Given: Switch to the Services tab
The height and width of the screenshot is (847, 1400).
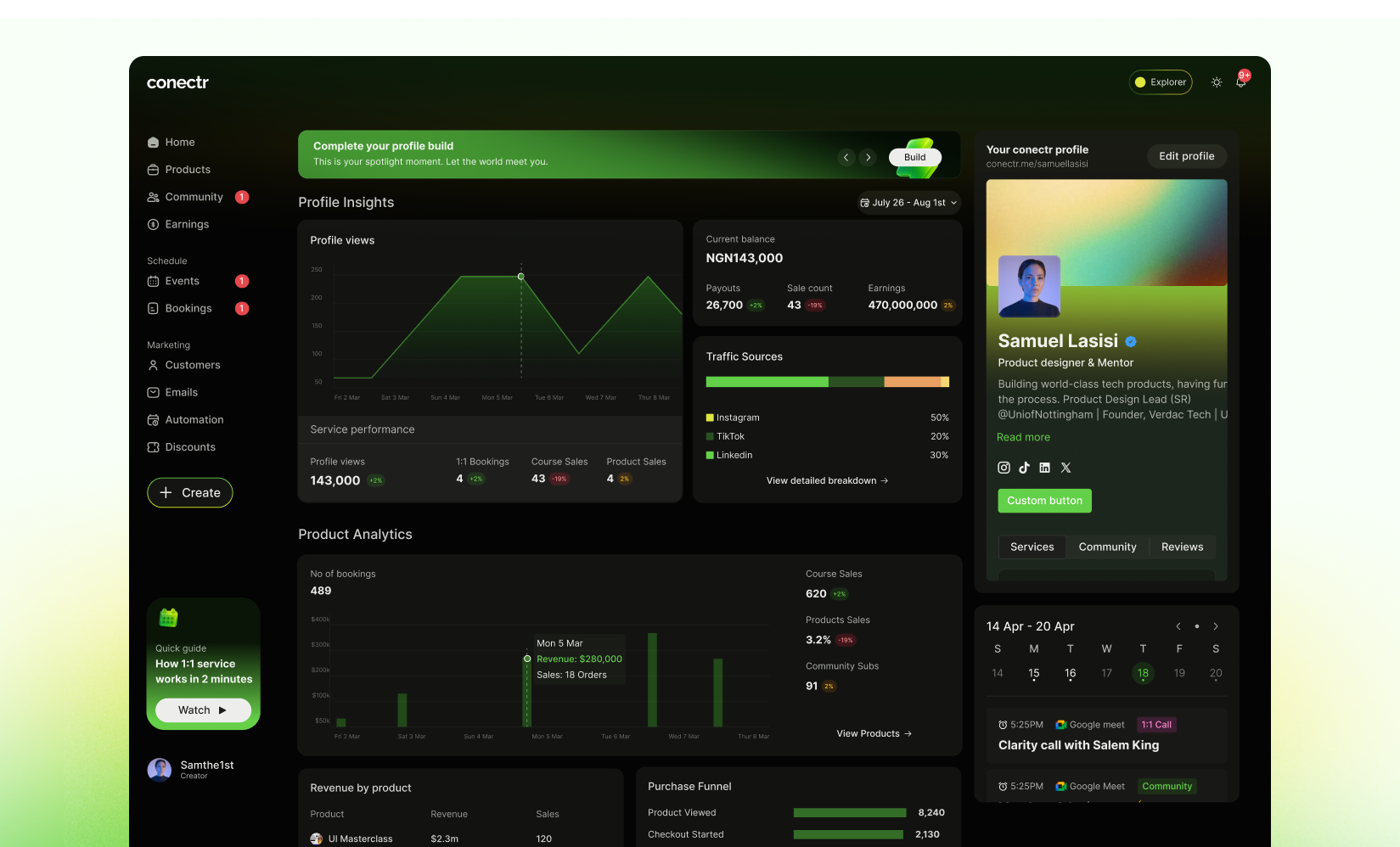Looking at the screenshot, I should [1032, 547].
